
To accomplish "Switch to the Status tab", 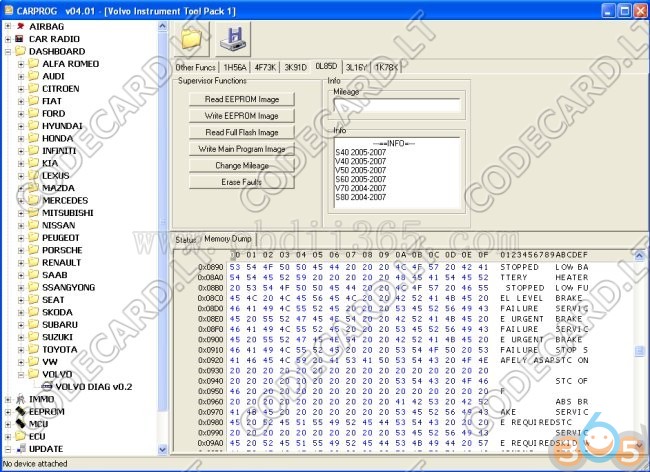I will click(x=185, y=240).
